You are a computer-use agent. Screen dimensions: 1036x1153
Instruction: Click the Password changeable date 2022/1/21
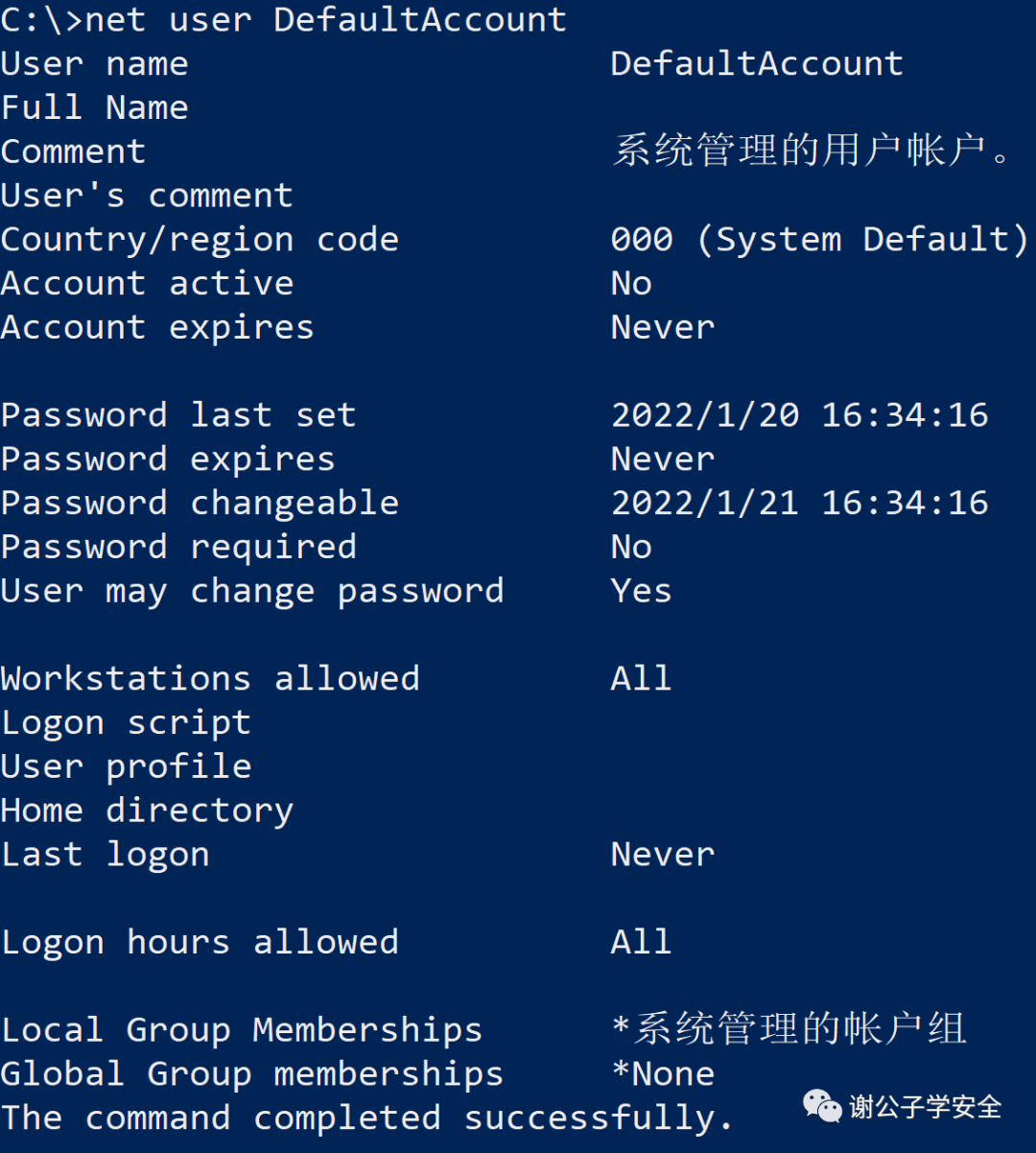pos(705,504)
